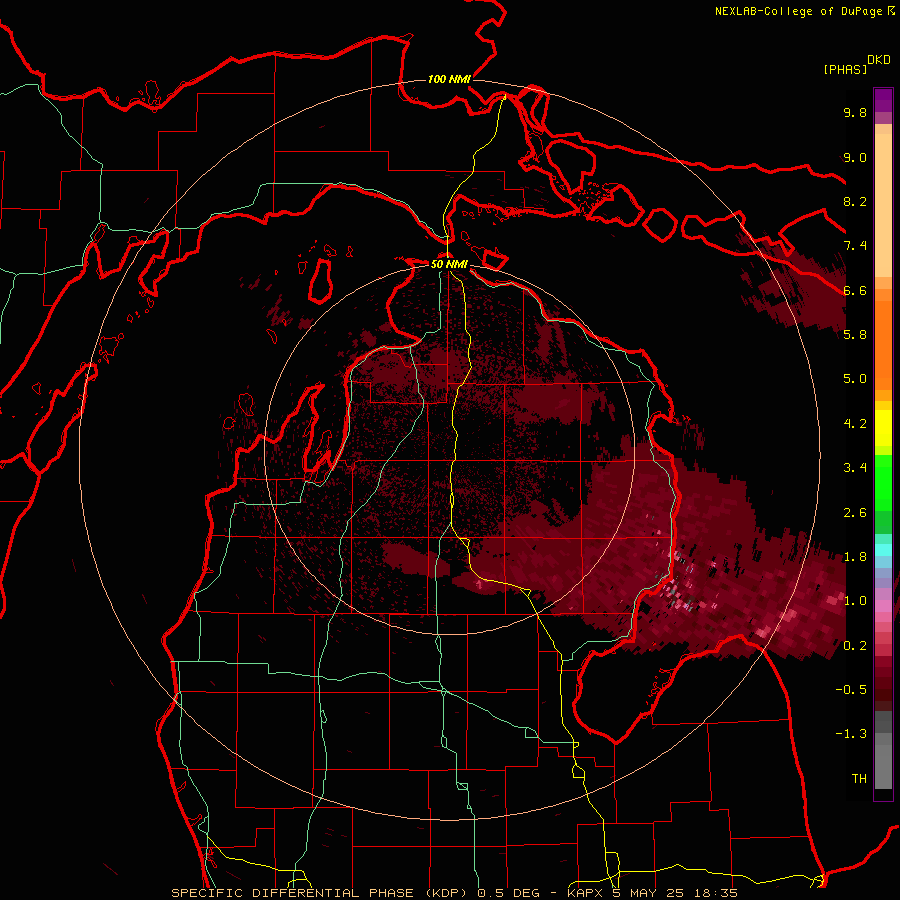Click the 8.2 value on color scale
Viewport: 900px width, 900px height.
(855, 201)
